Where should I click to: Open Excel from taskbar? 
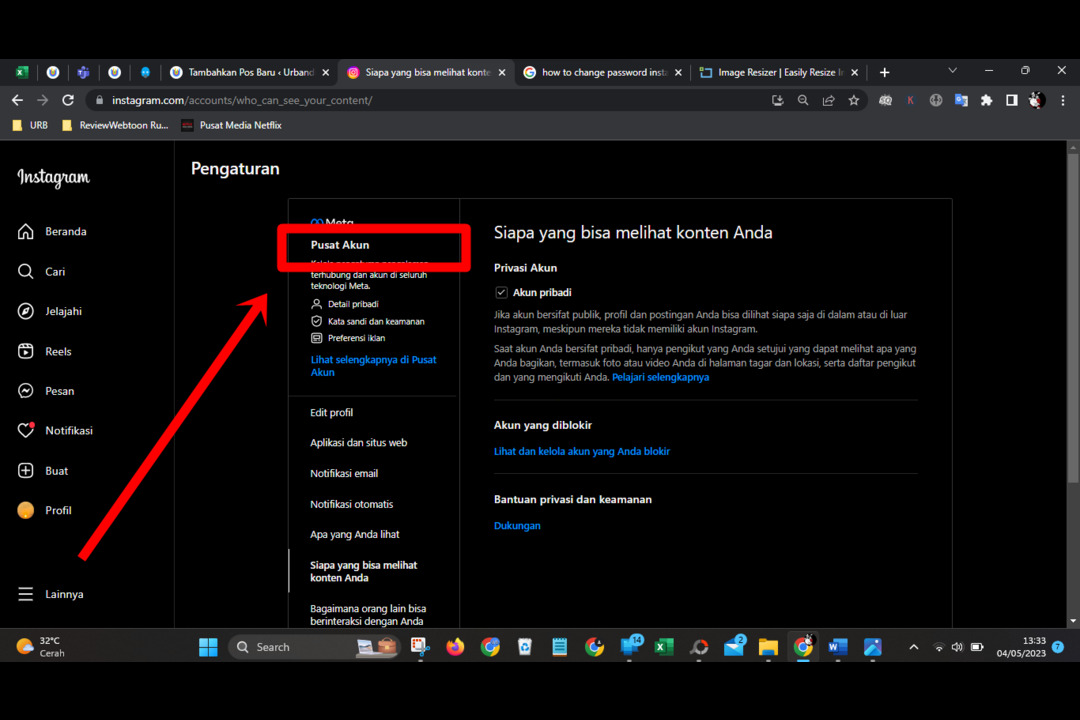(664, 647)
